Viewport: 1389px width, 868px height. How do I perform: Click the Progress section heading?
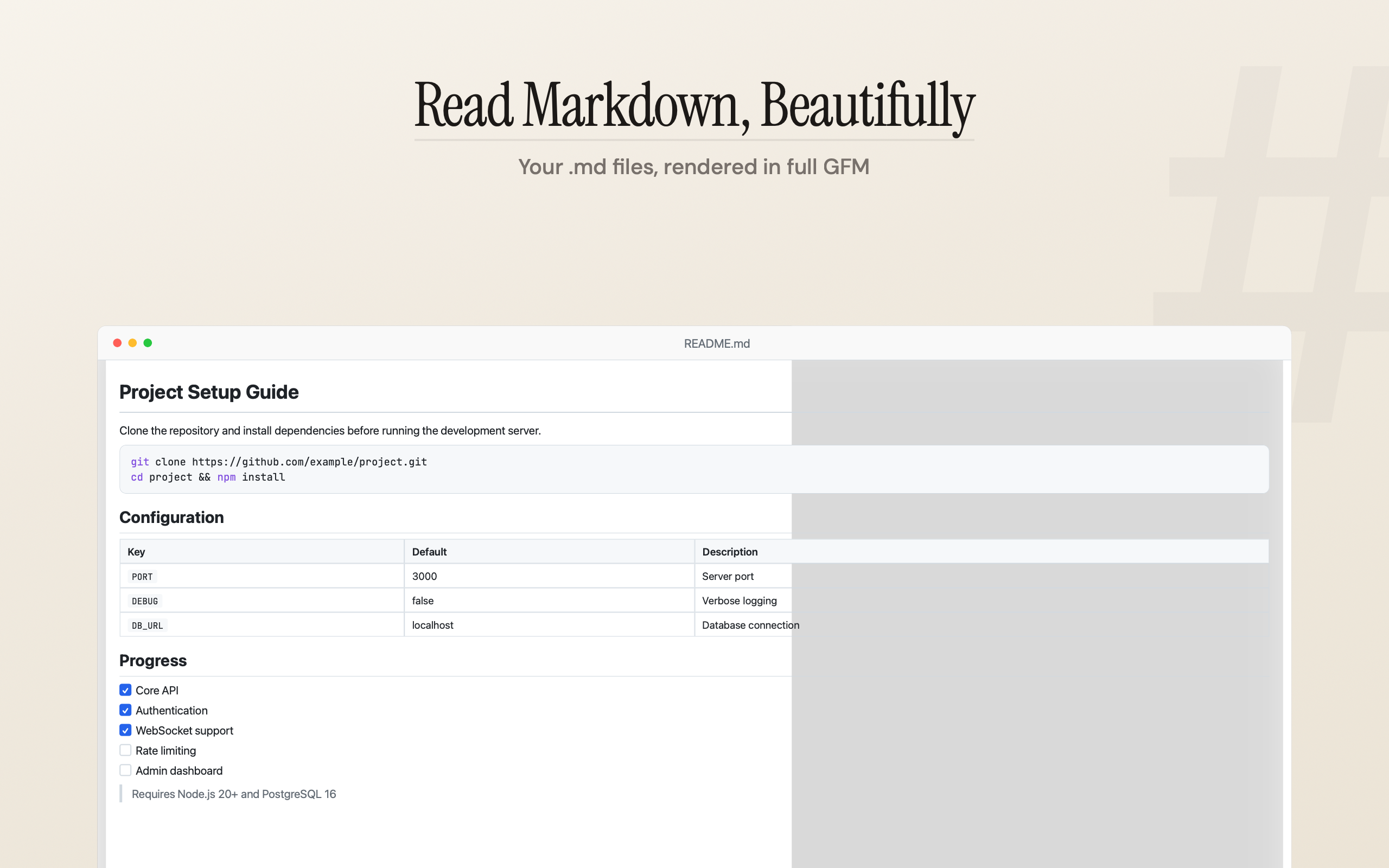(152, 661)
